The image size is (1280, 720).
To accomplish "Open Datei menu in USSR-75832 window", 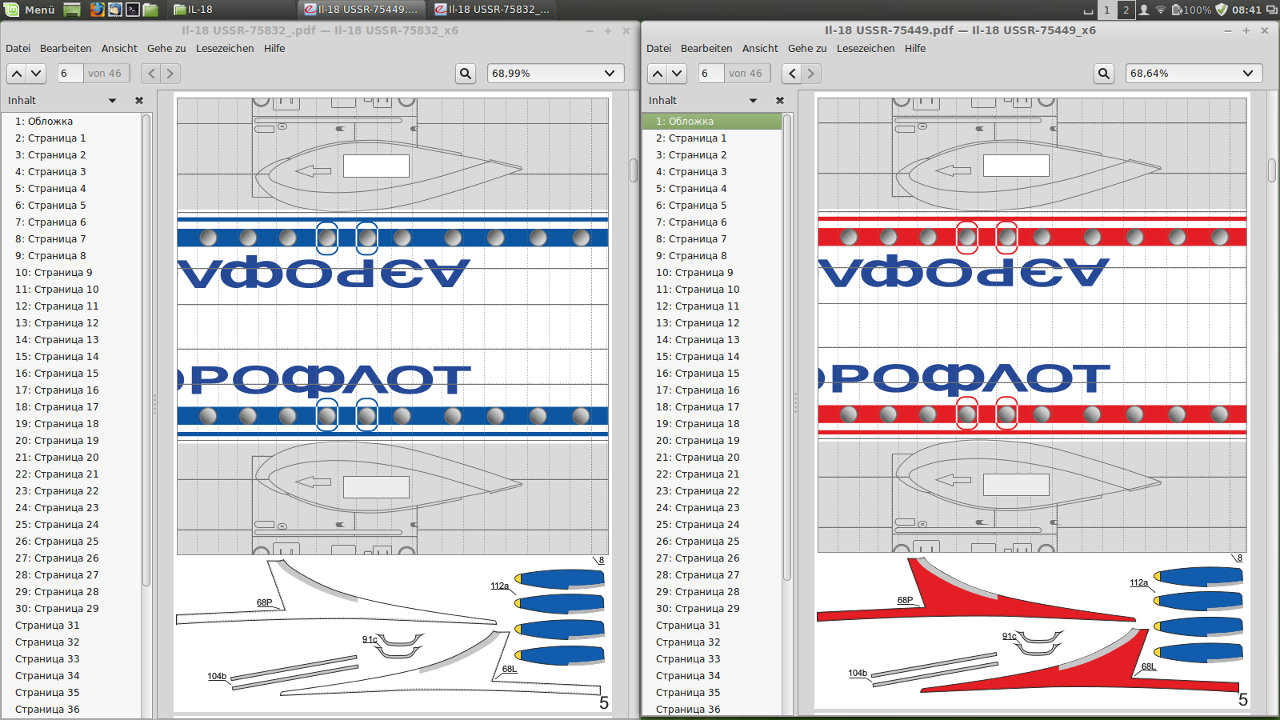I will coord(18,48).
